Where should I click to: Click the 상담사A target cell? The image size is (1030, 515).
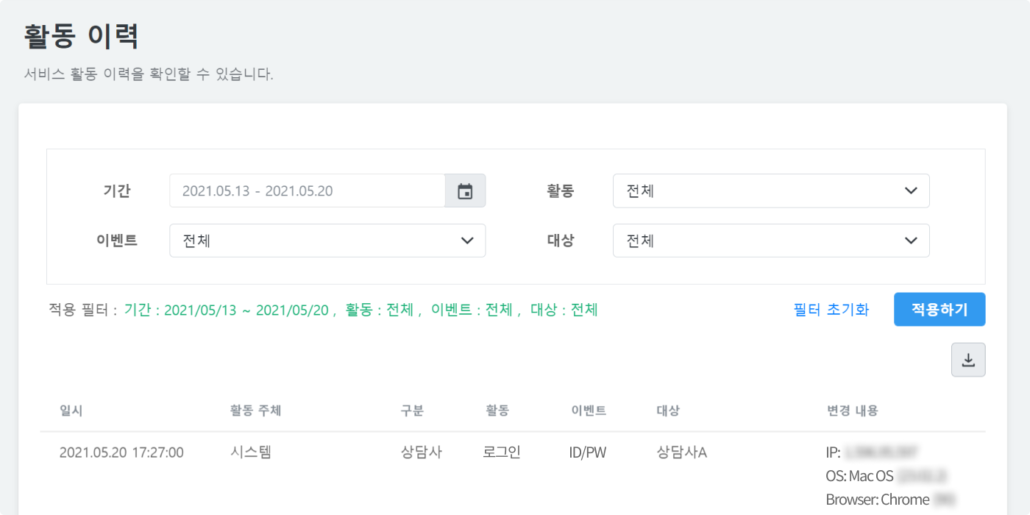(x=681, y=453)
